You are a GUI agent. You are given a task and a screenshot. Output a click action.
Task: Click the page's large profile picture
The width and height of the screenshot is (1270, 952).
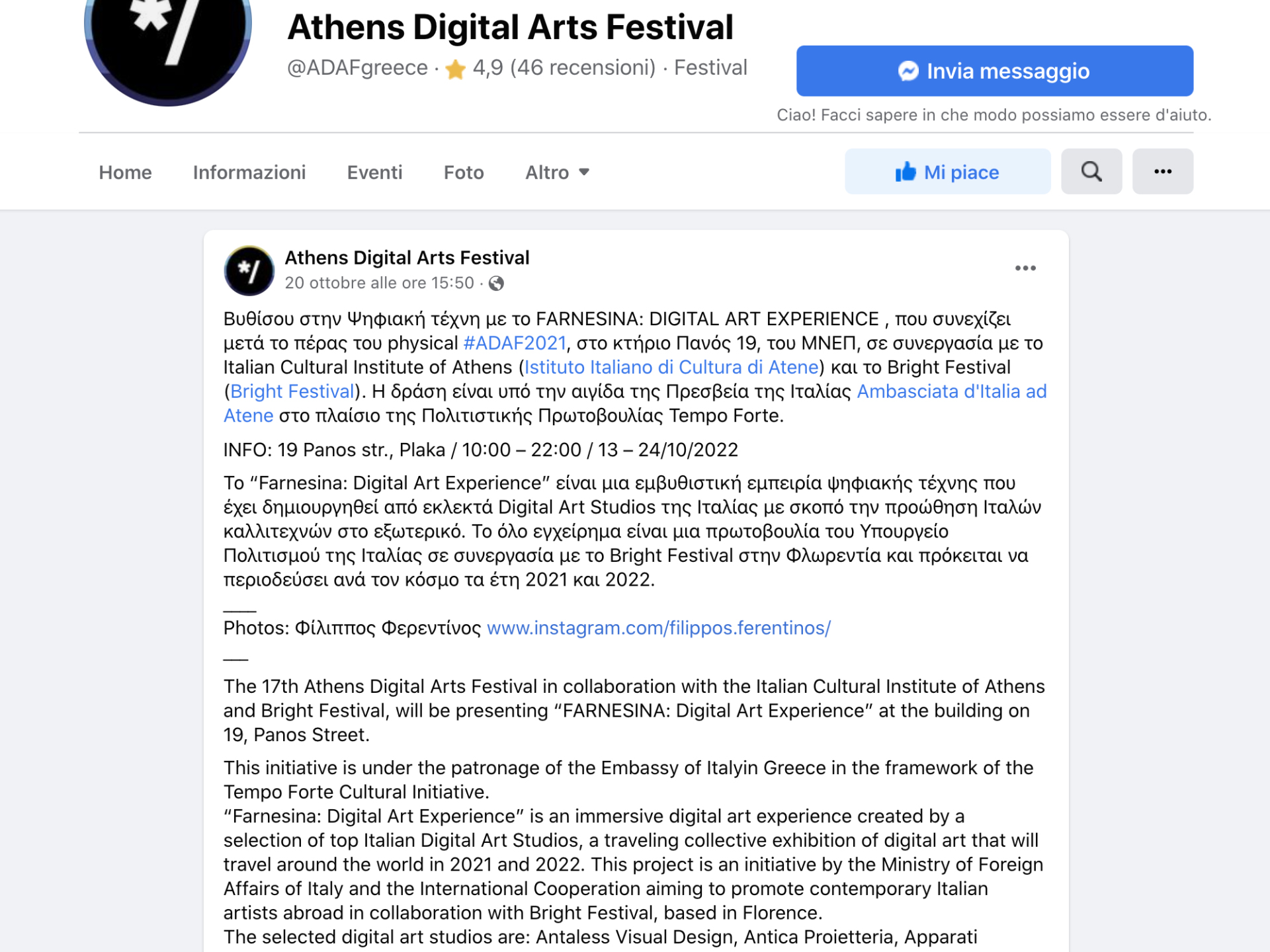(x=168, y=33)
